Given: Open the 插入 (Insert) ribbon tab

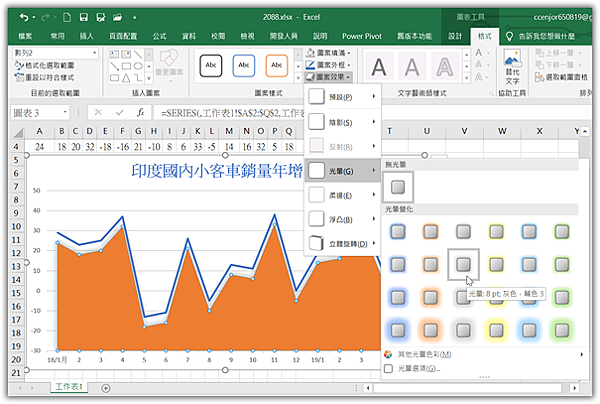Looking at the screenshot, I should coord(87,35).
